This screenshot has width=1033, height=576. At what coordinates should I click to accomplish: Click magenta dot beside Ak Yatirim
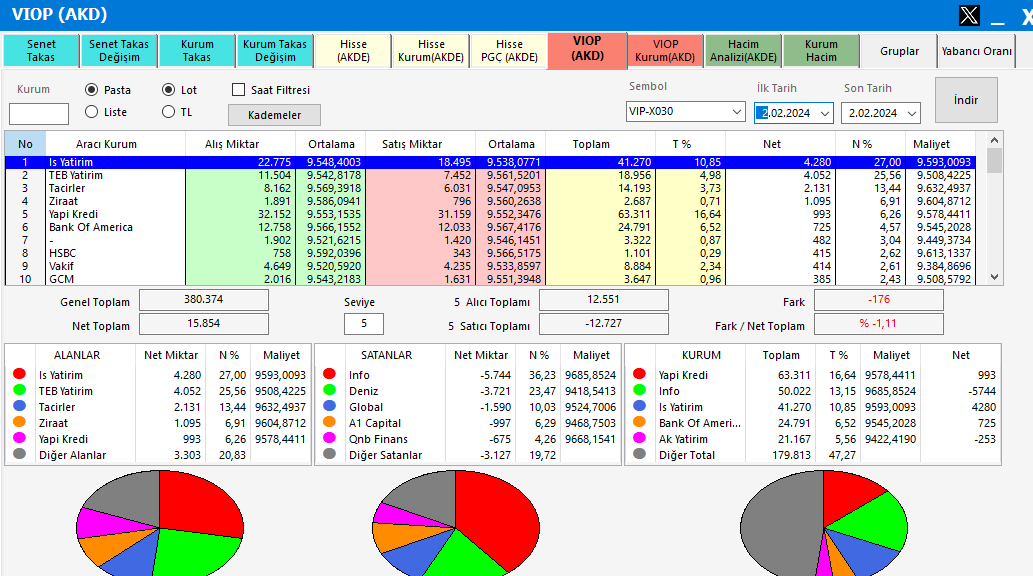pos(639,438)
